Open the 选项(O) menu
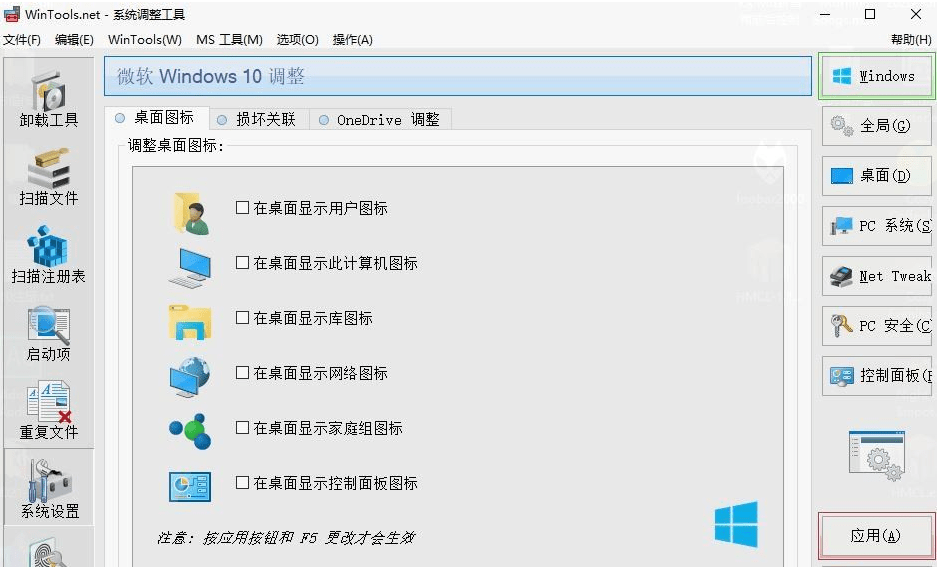Screen dimensions: 941x567 (x=298, y=40)
